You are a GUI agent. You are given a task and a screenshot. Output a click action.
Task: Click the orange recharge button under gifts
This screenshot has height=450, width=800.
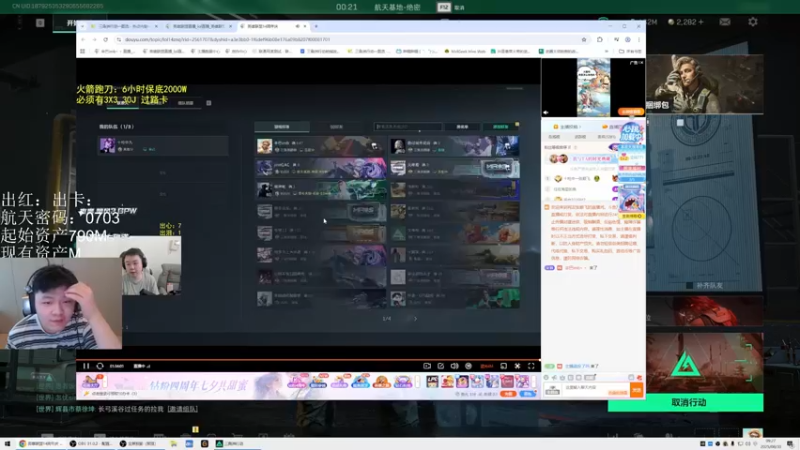coord(508,394)
